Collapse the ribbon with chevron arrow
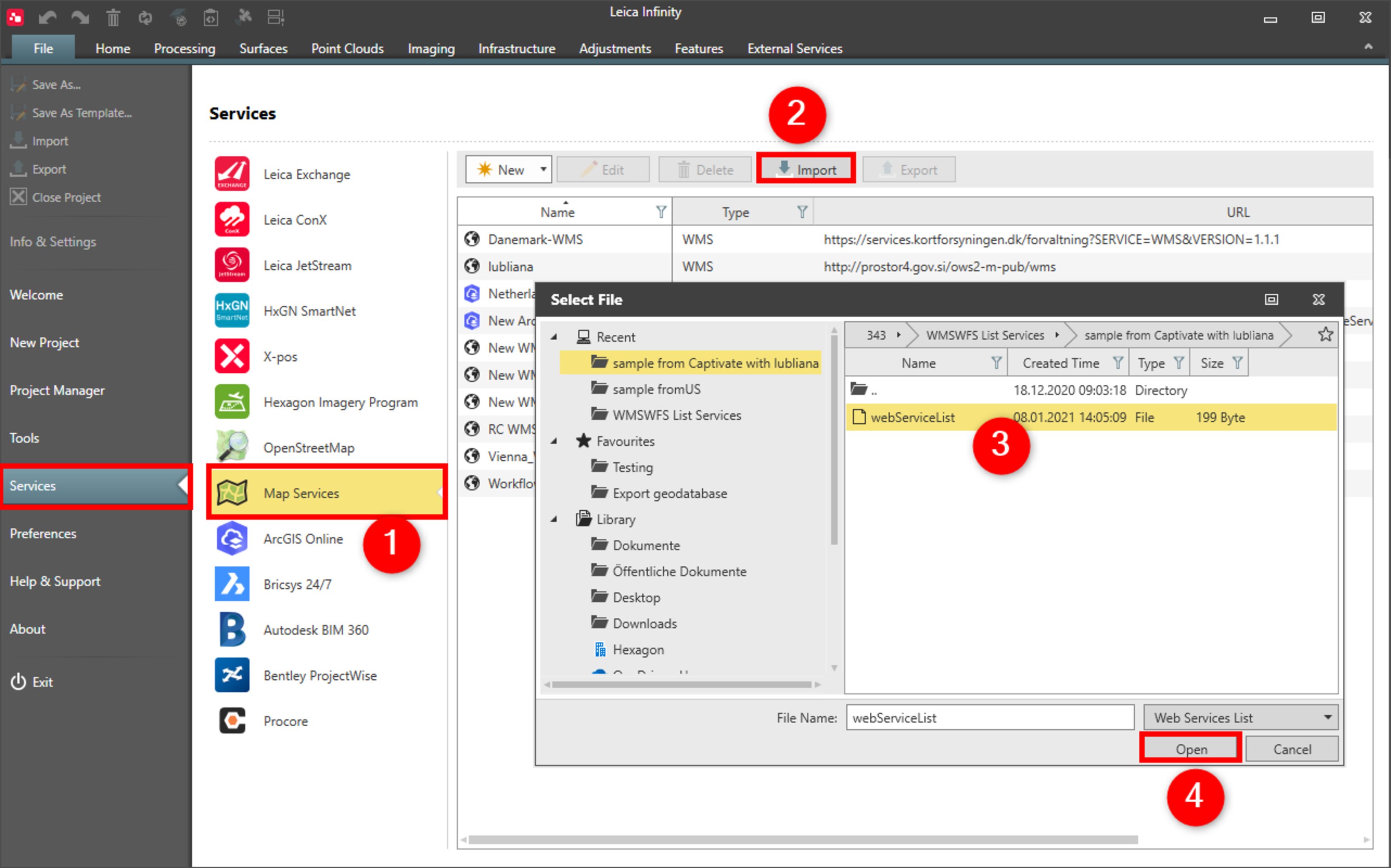Viewport: 1391px width, 868px height. pos(1369,47)
